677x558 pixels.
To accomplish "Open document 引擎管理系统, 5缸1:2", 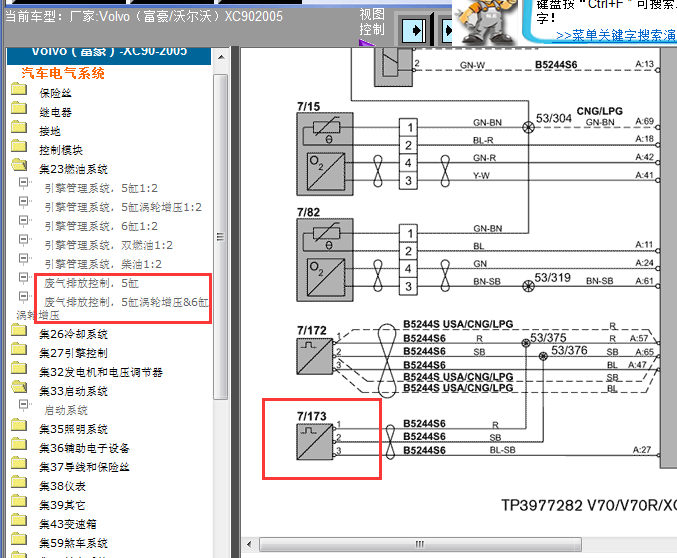I will [101, 188].
